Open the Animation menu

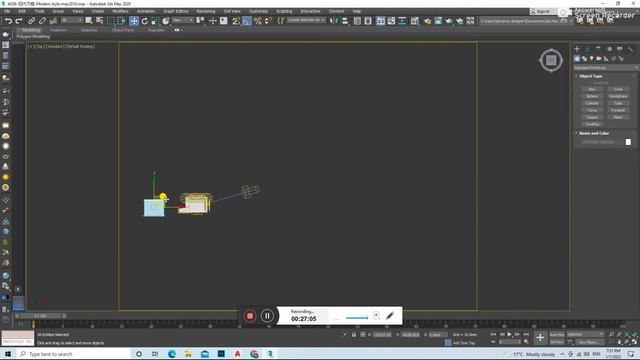pyautogui.click(x=146, y=11)
